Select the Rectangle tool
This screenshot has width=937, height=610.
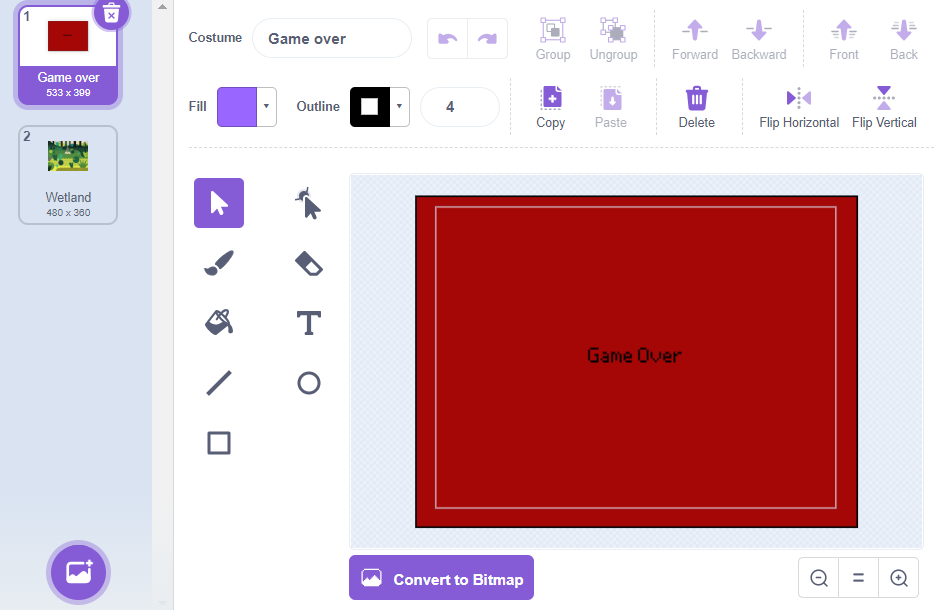click(x=218, y=443)
